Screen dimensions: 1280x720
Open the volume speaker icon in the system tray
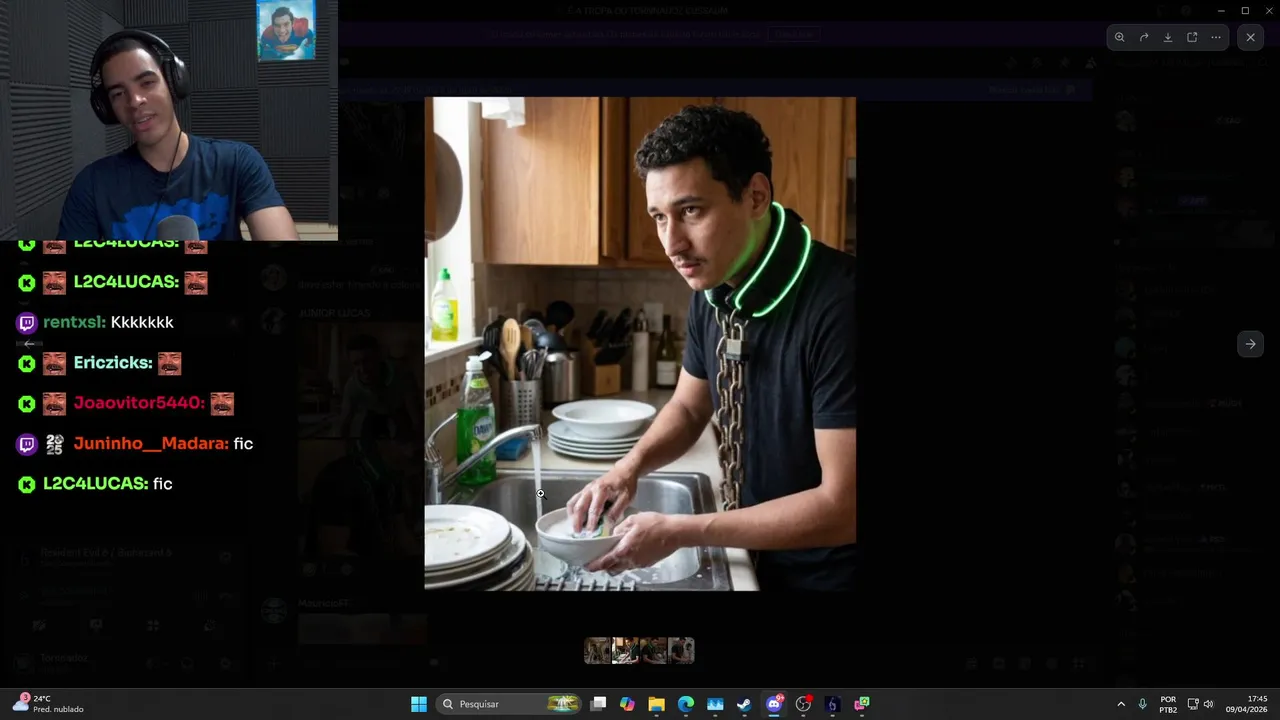tap(1208, 704)
